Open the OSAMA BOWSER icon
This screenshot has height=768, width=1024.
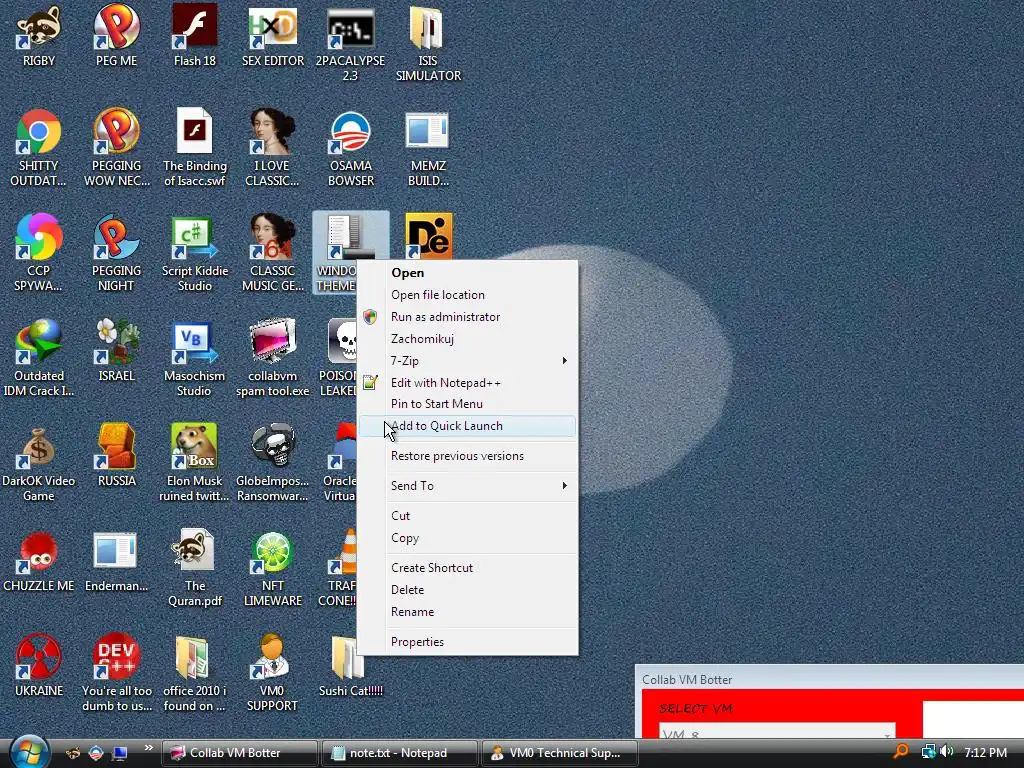pos(350,148)
